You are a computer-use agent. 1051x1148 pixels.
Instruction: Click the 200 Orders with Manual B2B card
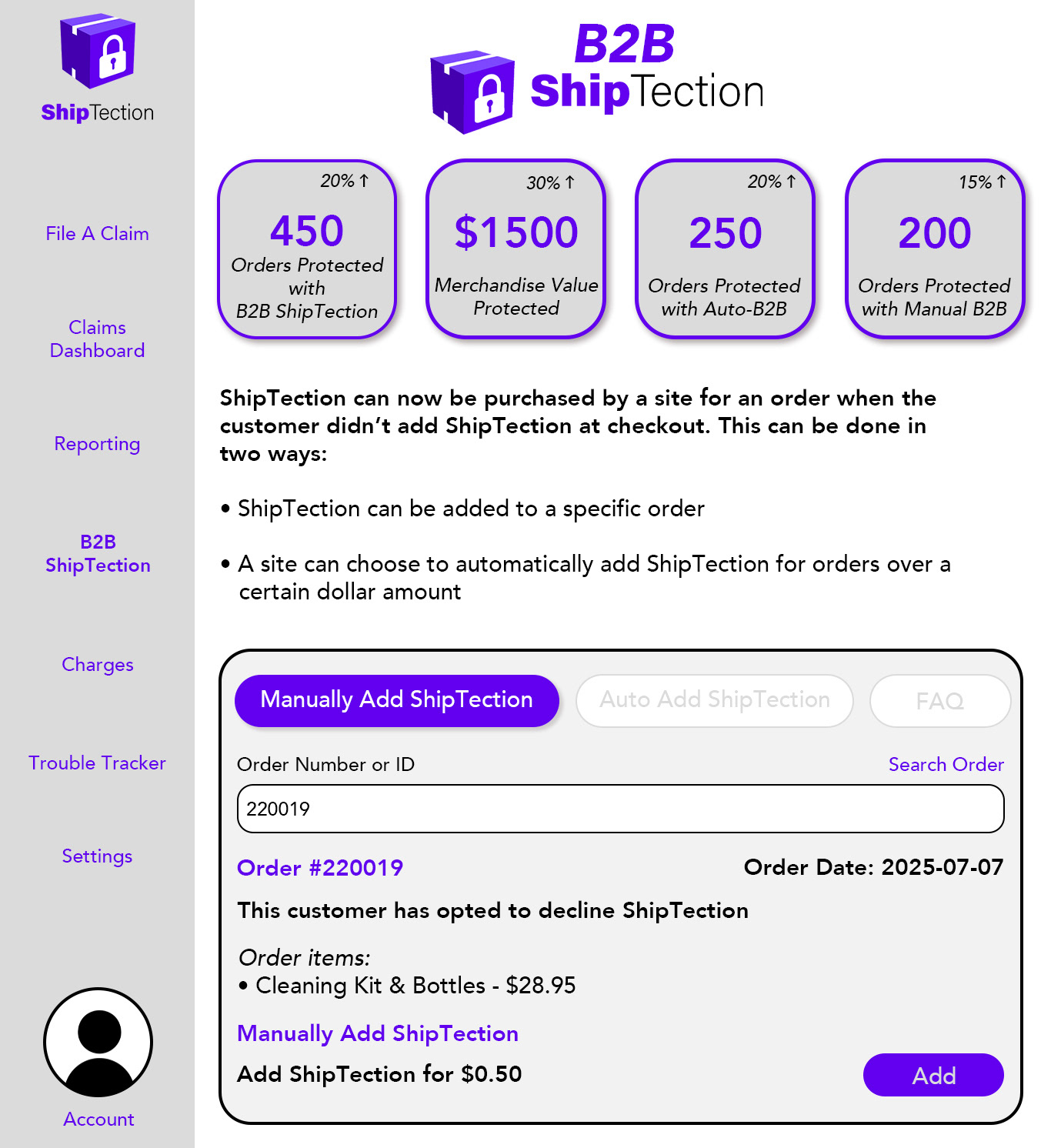point(934,249)
